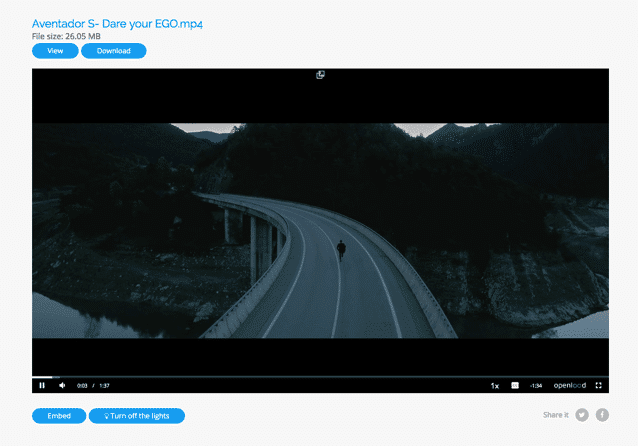Share on Twitter

pos(582,415)
